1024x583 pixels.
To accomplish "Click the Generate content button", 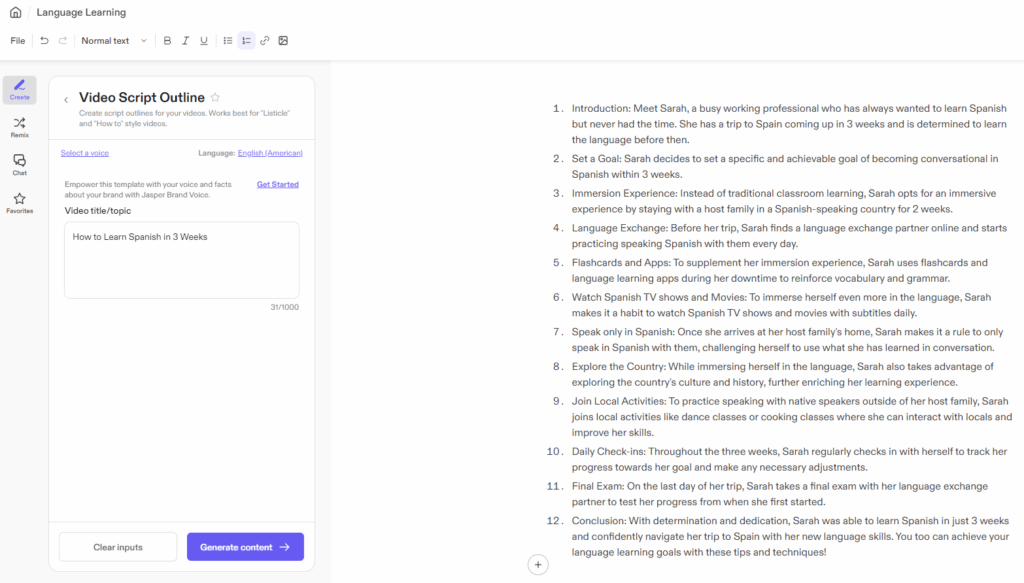I will [245, 547].
